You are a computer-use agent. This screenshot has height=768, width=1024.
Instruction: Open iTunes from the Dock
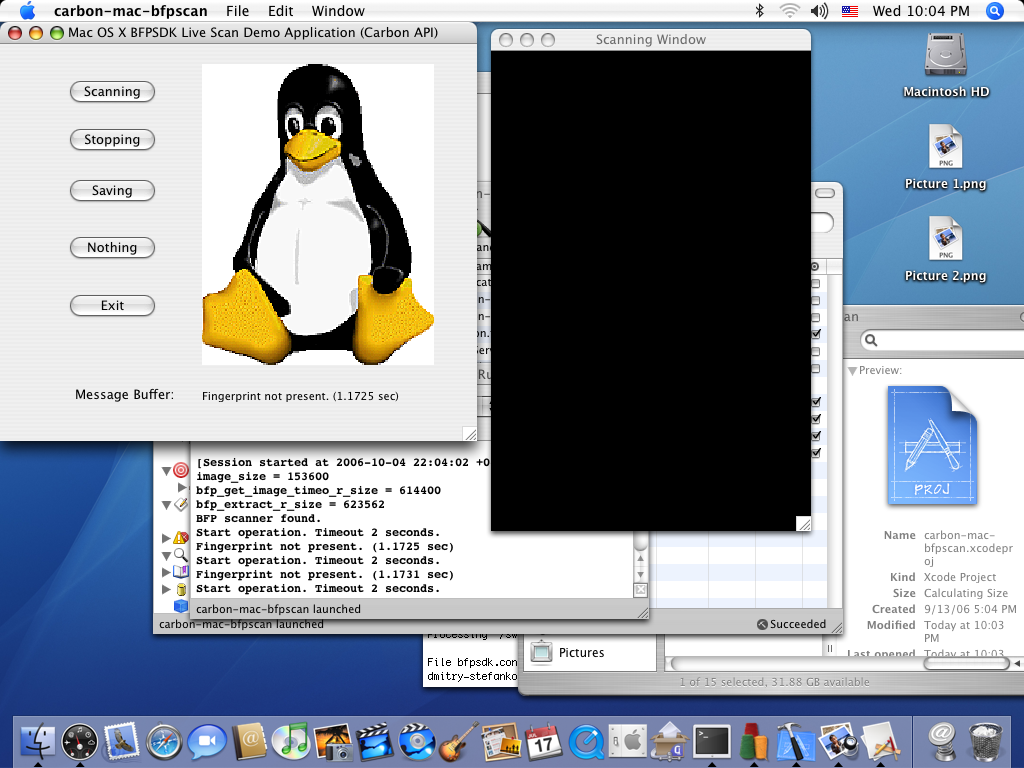[291, 741]
